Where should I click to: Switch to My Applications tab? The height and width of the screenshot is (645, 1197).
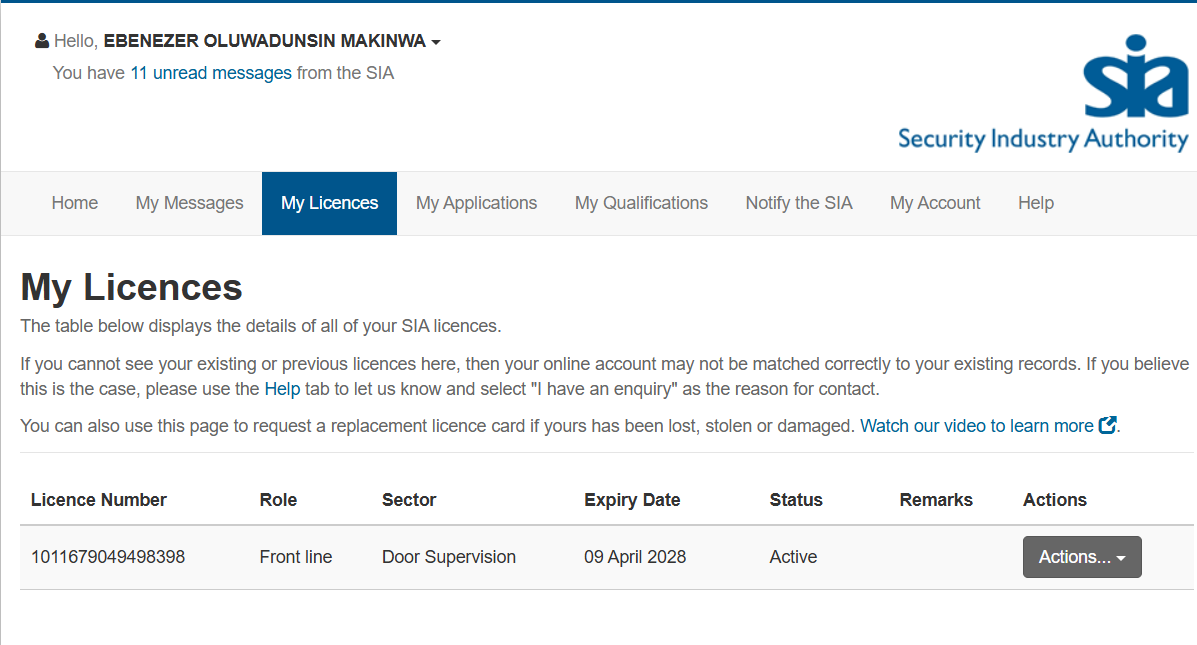point(476,203)
